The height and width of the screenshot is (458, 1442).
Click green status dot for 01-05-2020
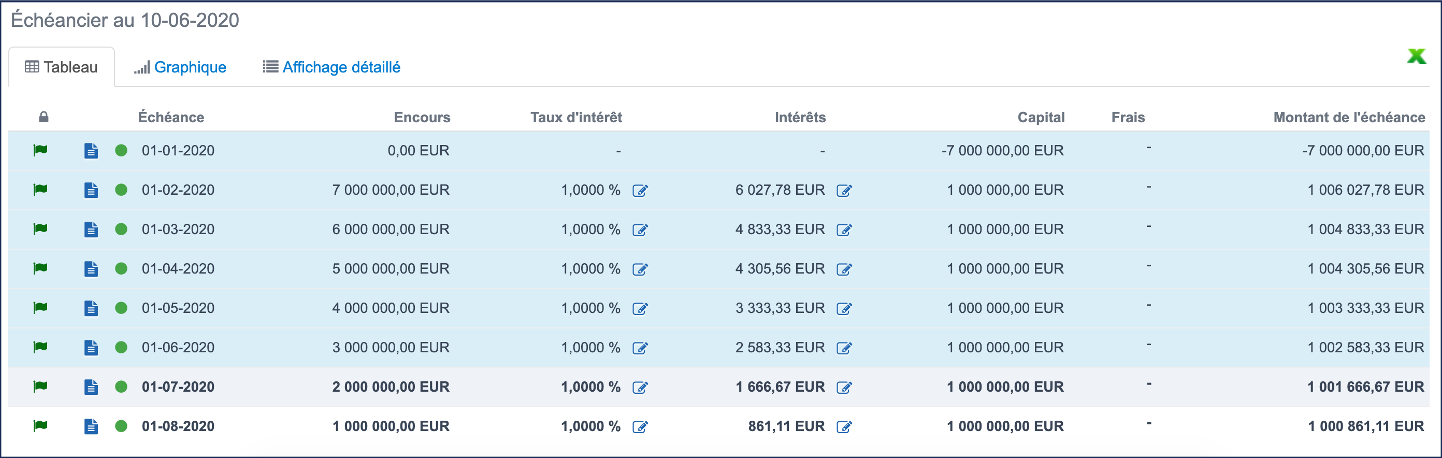click(121, 308)
